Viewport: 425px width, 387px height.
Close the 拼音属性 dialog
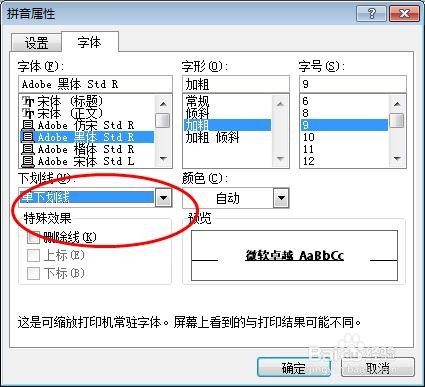(404, 14)
